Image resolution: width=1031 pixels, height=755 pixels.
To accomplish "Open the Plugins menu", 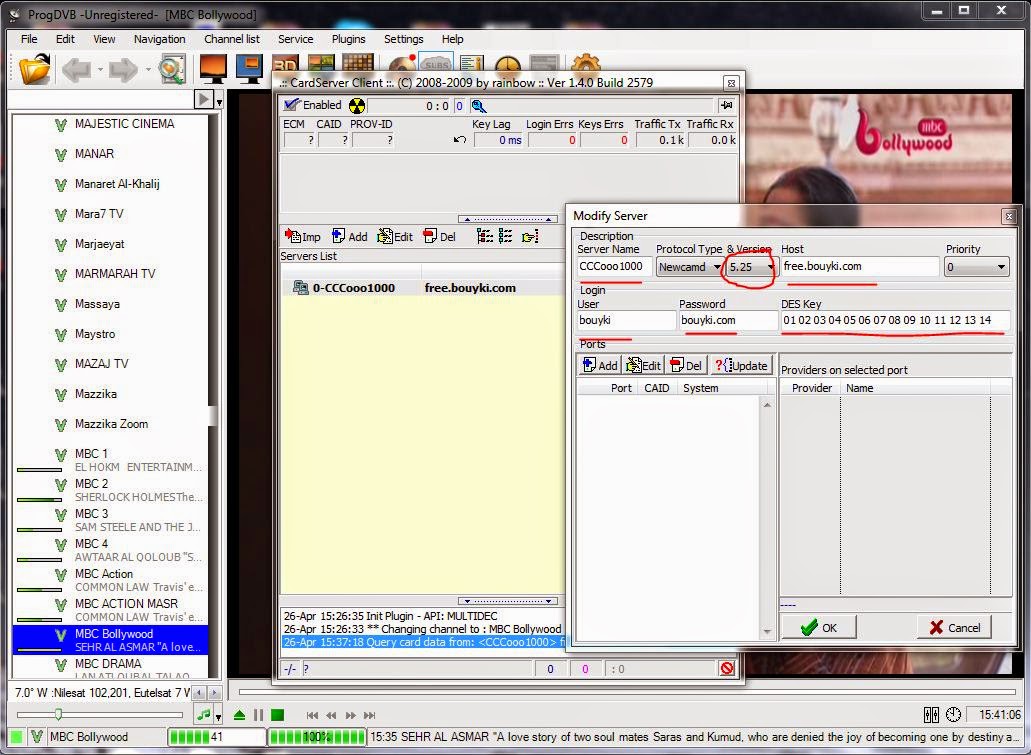I will click(348, 39).
